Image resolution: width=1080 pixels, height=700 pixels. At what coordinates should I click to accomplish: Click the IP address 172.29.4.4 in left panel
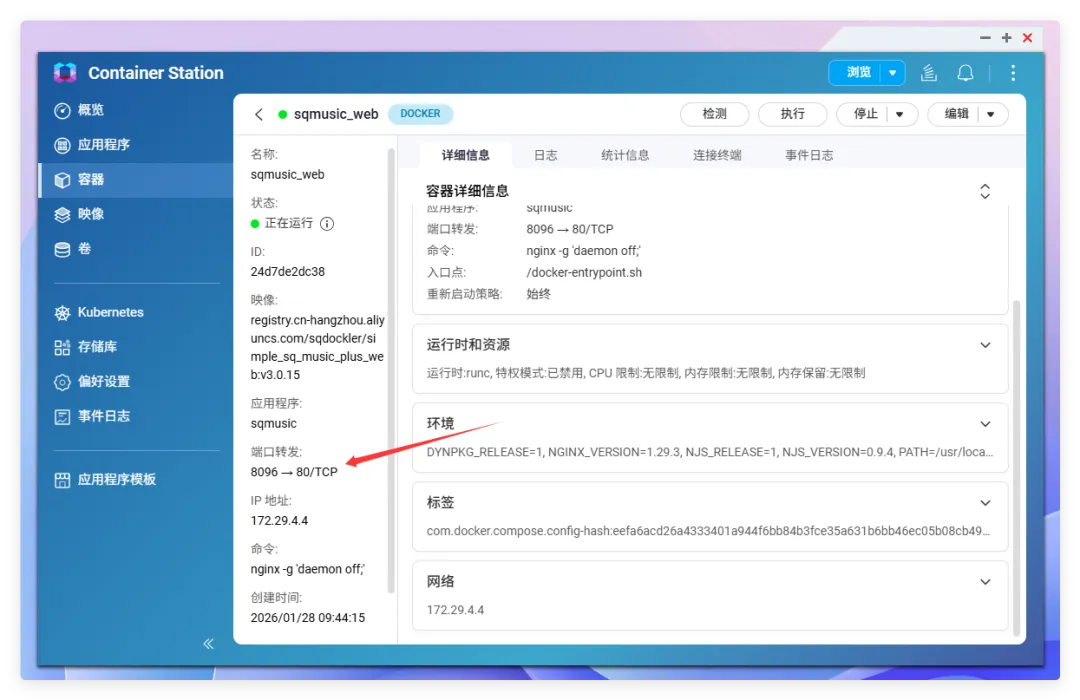point(280,521)
